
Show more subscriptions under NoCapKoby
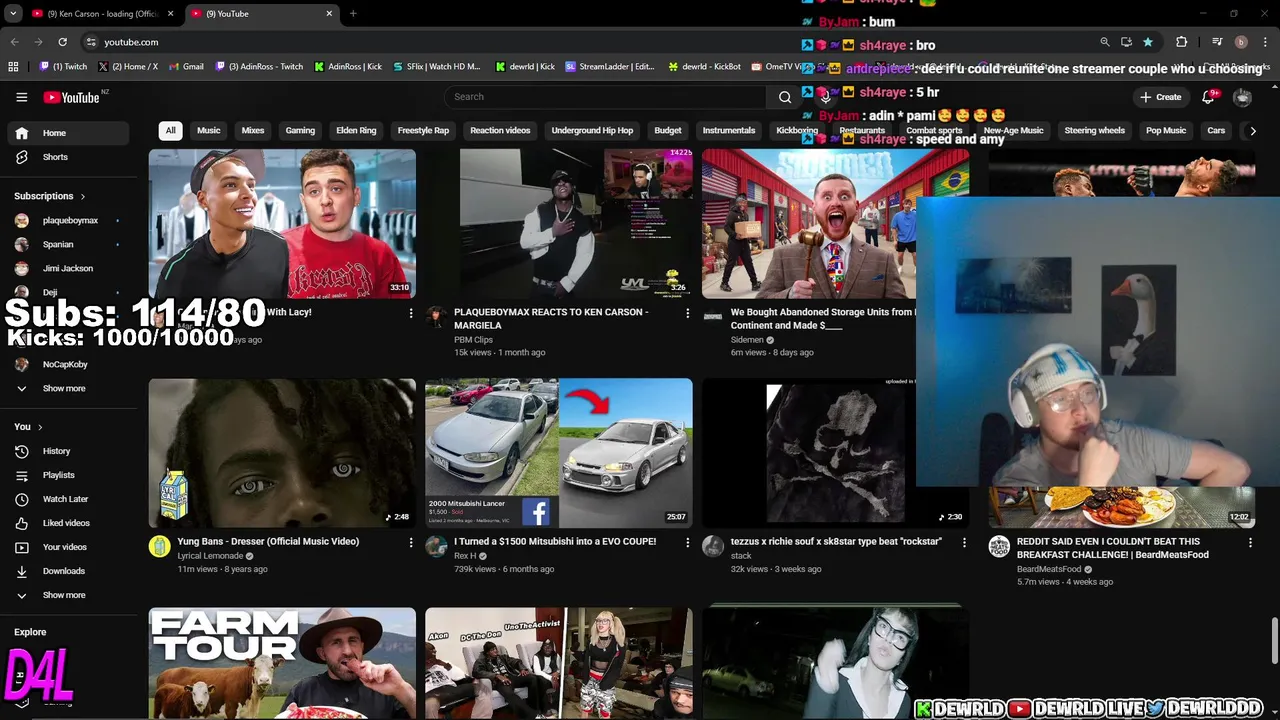pos(65,388)
